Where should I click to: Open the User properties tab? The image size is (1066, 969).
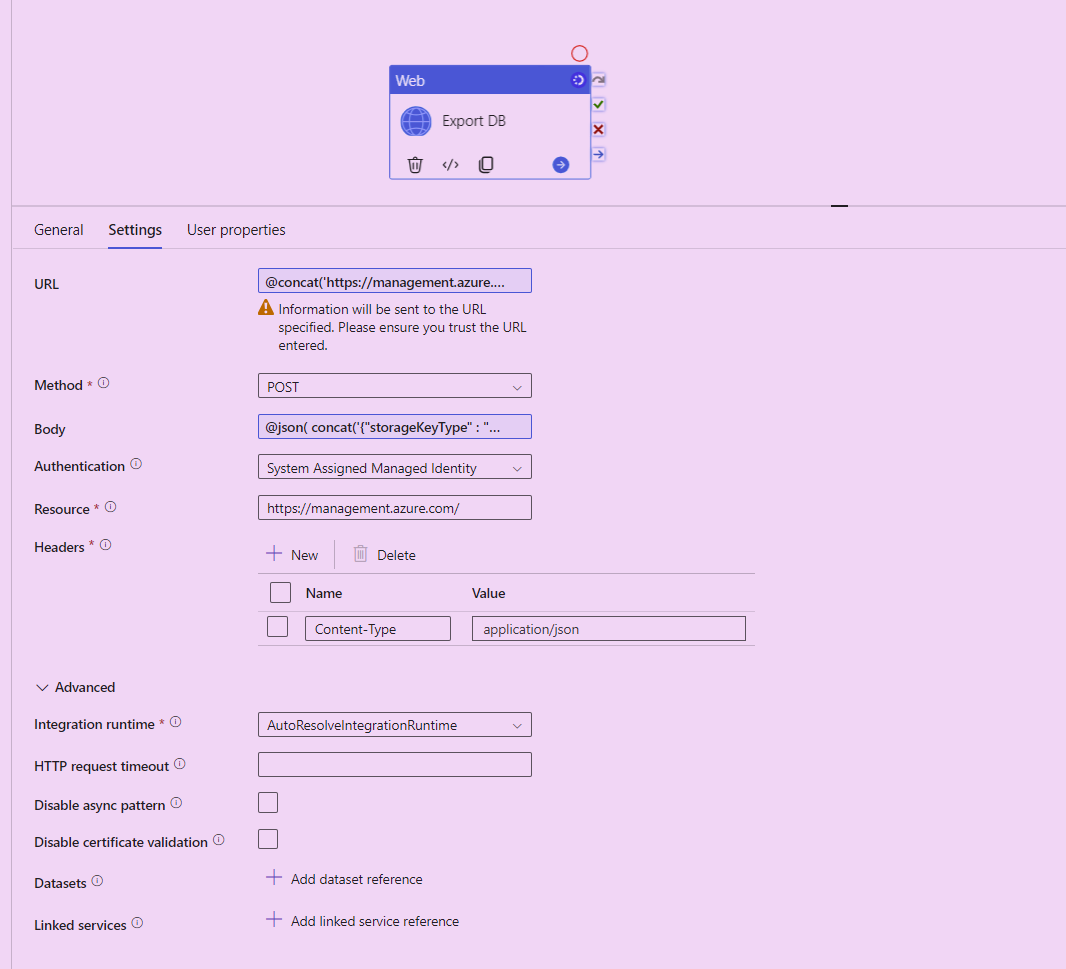click(236, 229)
